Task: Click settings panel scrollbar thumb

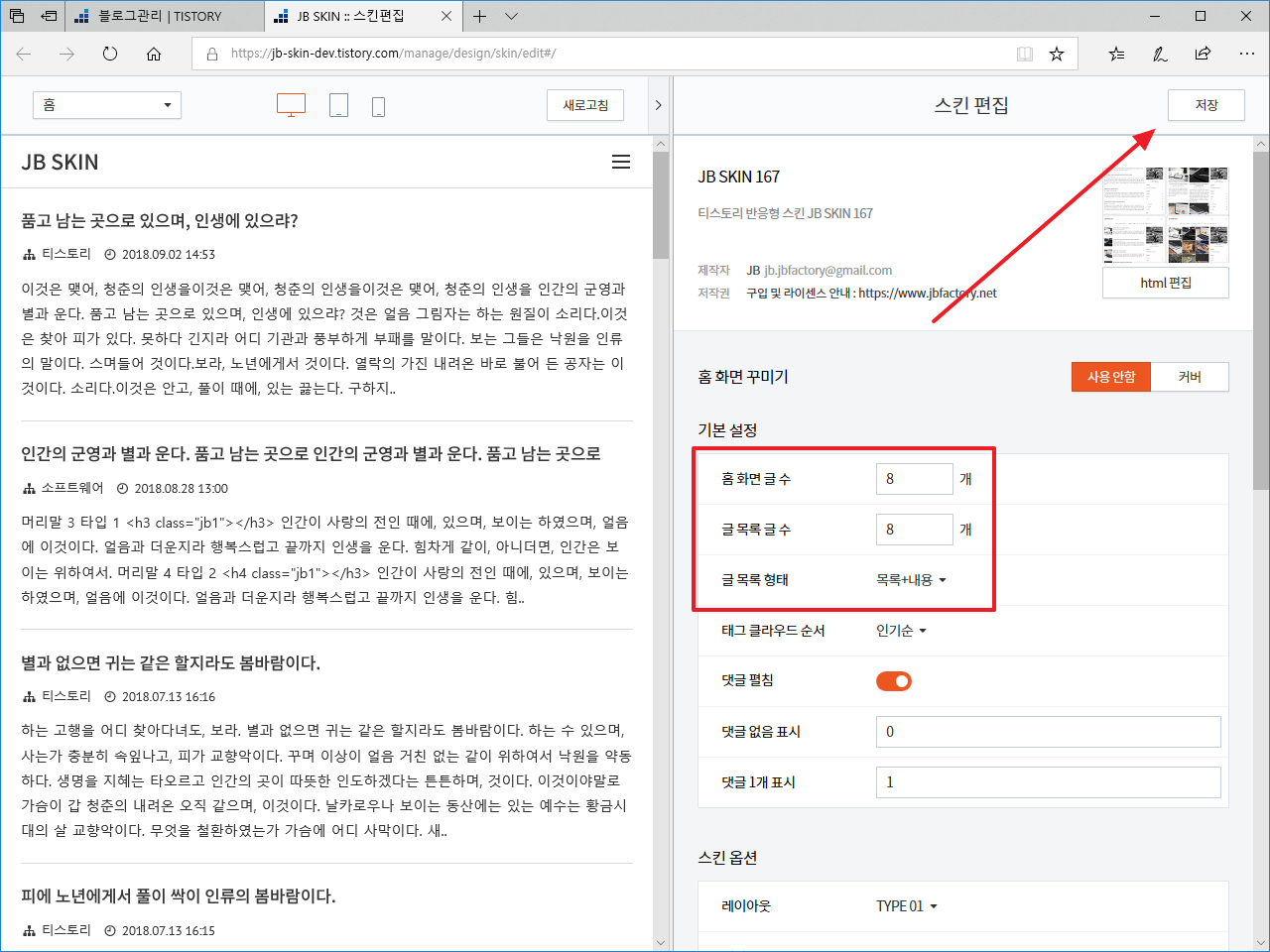Action: coord(1261,321)
